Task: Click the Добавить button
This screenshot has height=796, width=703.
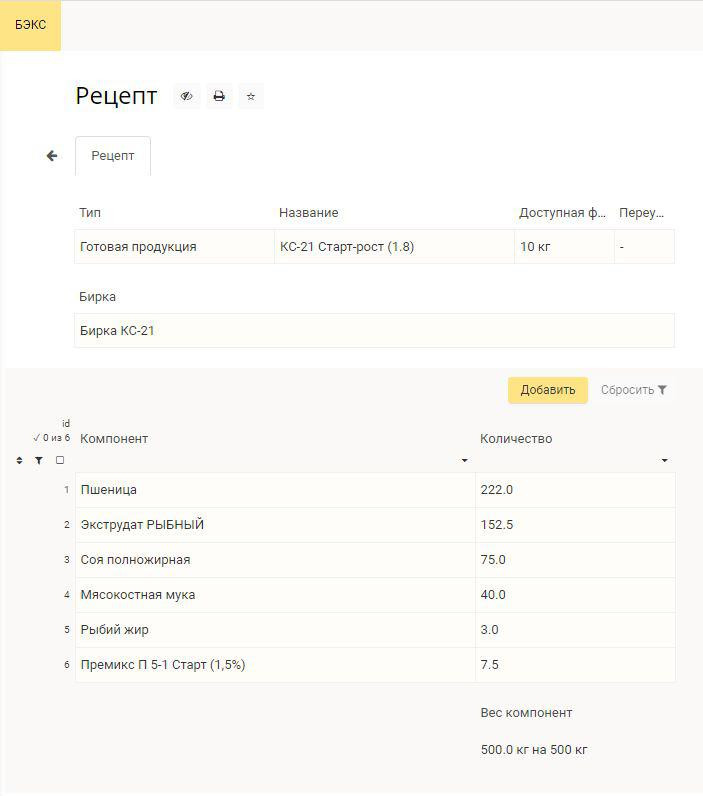Action: coord(548,390)
